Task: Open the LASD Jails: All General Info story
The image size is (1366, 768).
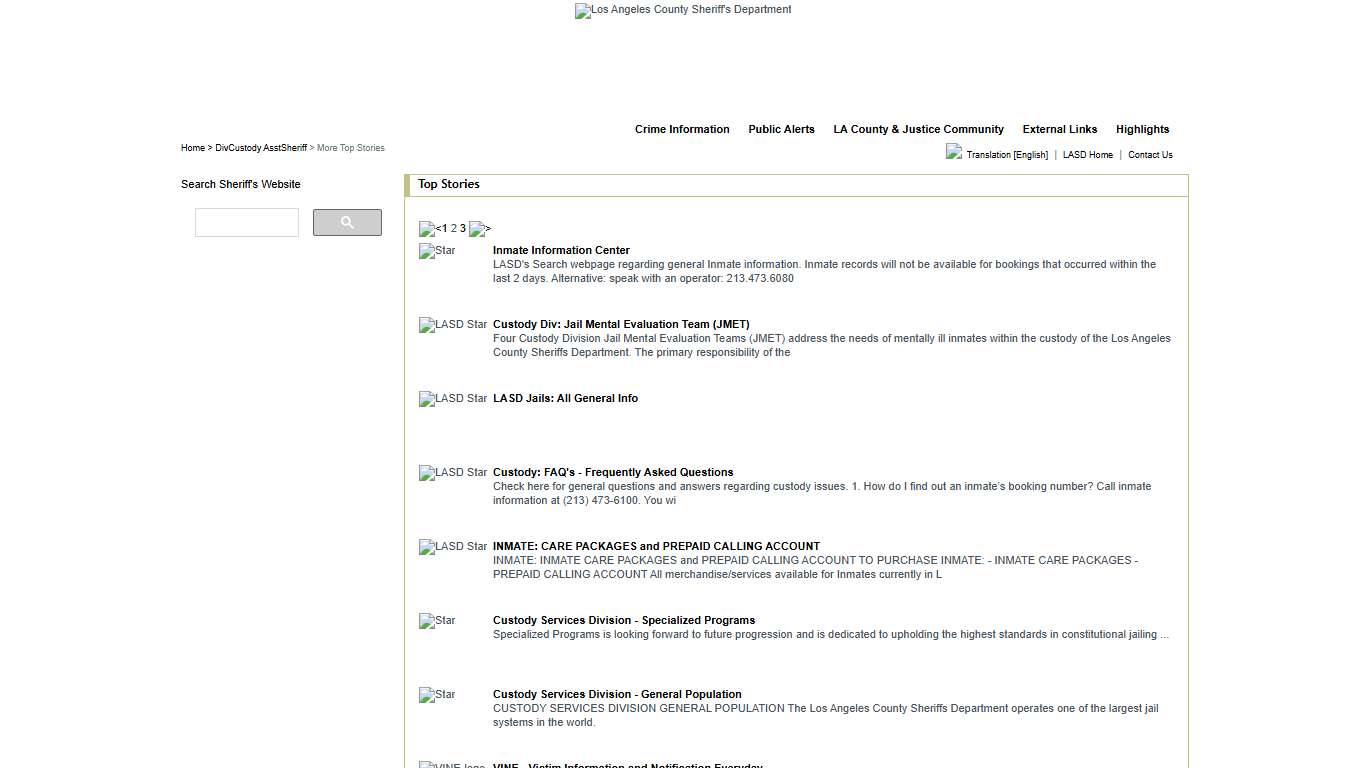Action: [565, 398]
